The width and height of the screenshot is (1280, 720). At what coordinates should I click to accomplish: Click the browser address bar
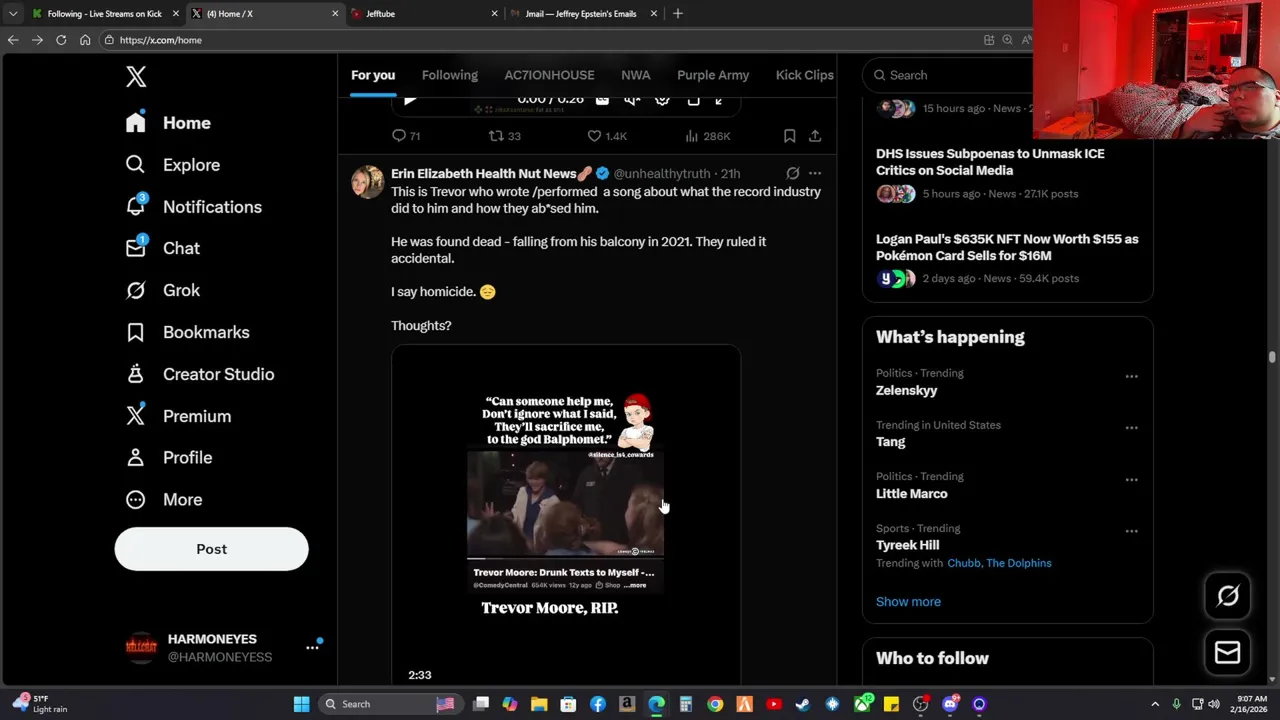pyautogui.click(x=540, y=40)
